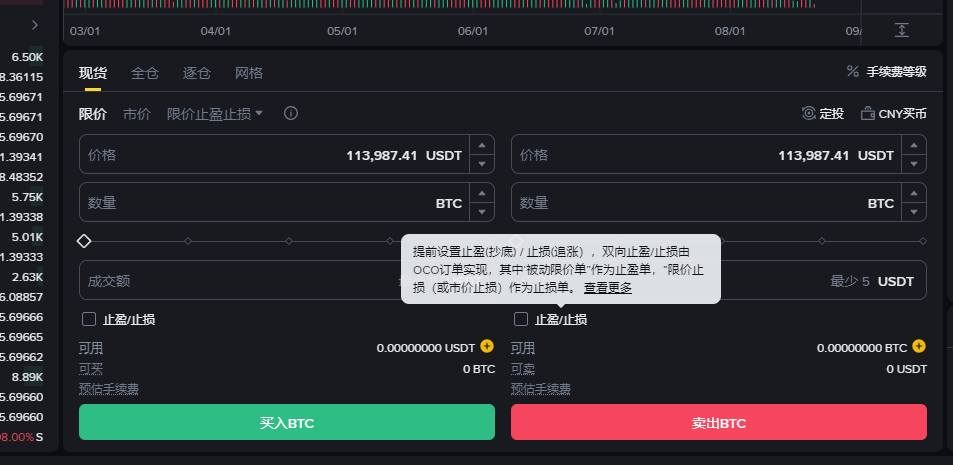
Task: Decrease sell price with down stepper
Action: tap(914, 164)
